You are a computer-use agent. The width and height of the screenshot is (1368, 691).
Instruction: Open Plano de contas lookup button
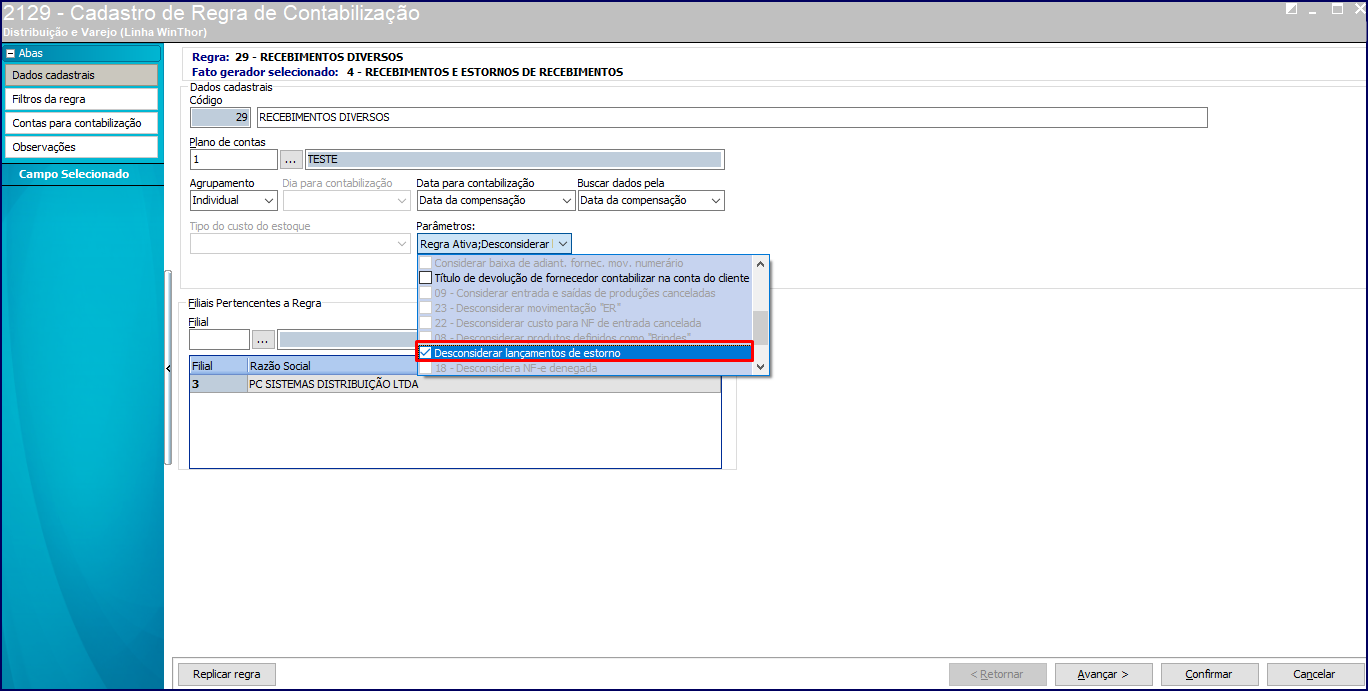(x=291, y=159)
